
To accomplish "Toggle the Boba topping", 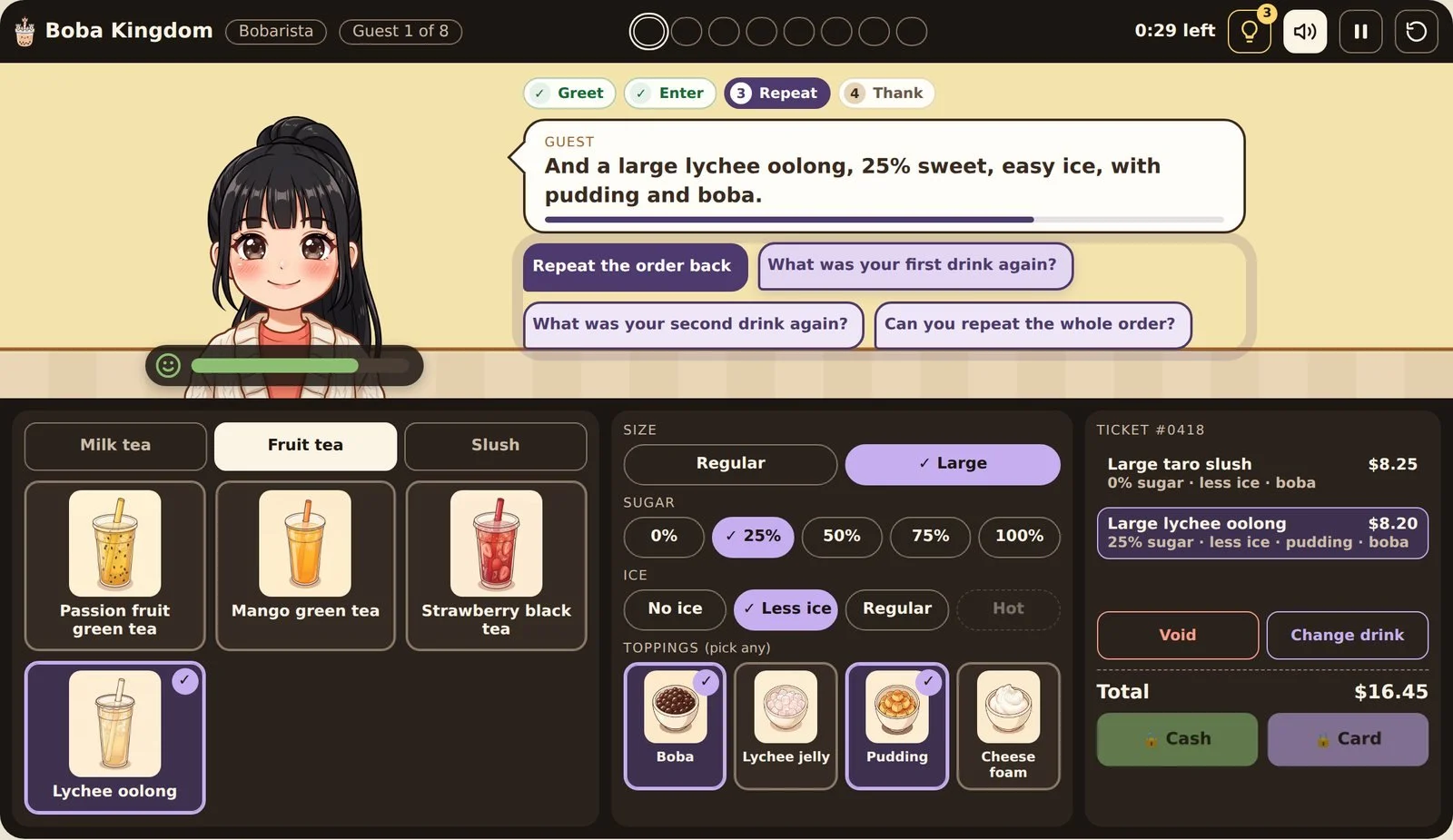I will (675, 726).
